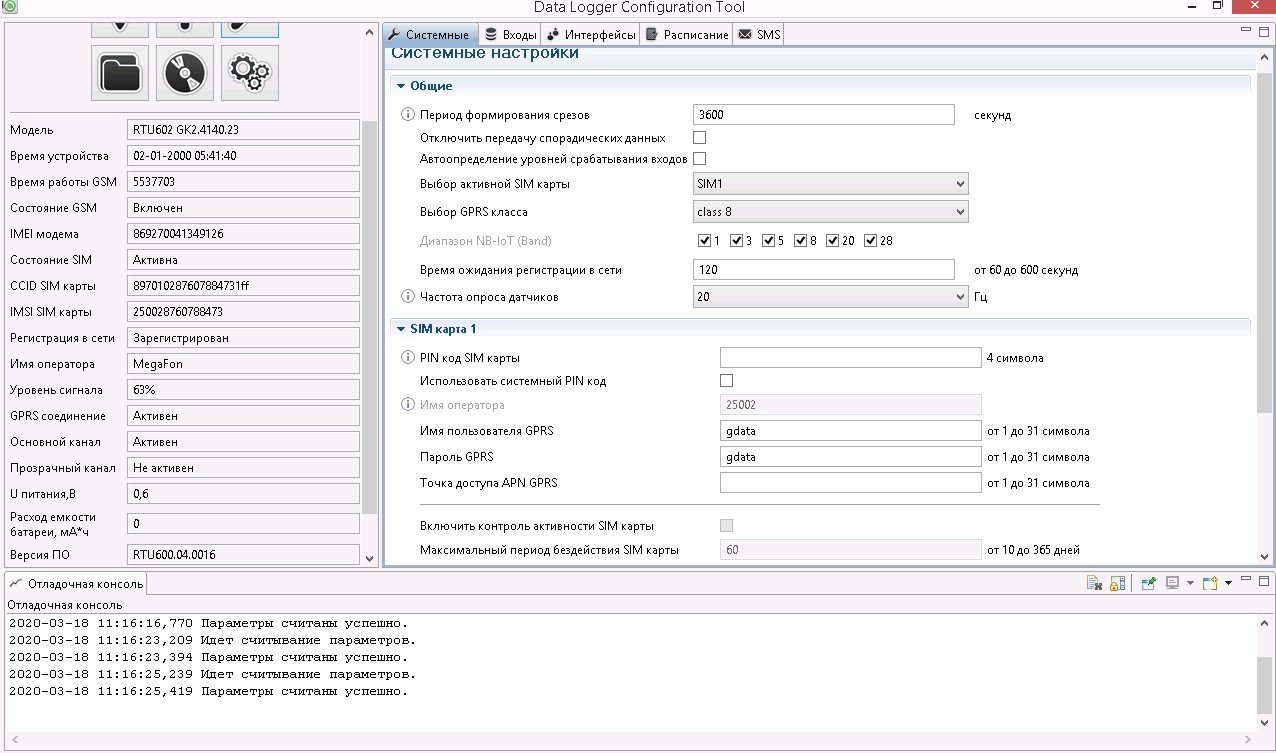1276x753 pixels.
Task: Toggle Отключить передачу спорадических данных checkbox
Action: point(700,138)
